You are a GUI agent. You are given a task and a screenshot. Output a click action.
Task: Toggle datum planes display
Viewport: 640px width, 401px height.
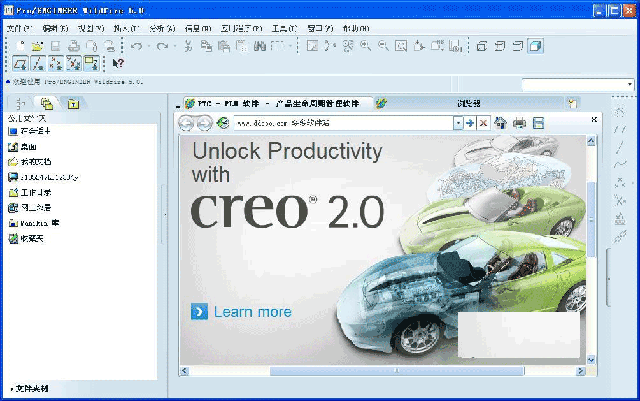[20, 63]
